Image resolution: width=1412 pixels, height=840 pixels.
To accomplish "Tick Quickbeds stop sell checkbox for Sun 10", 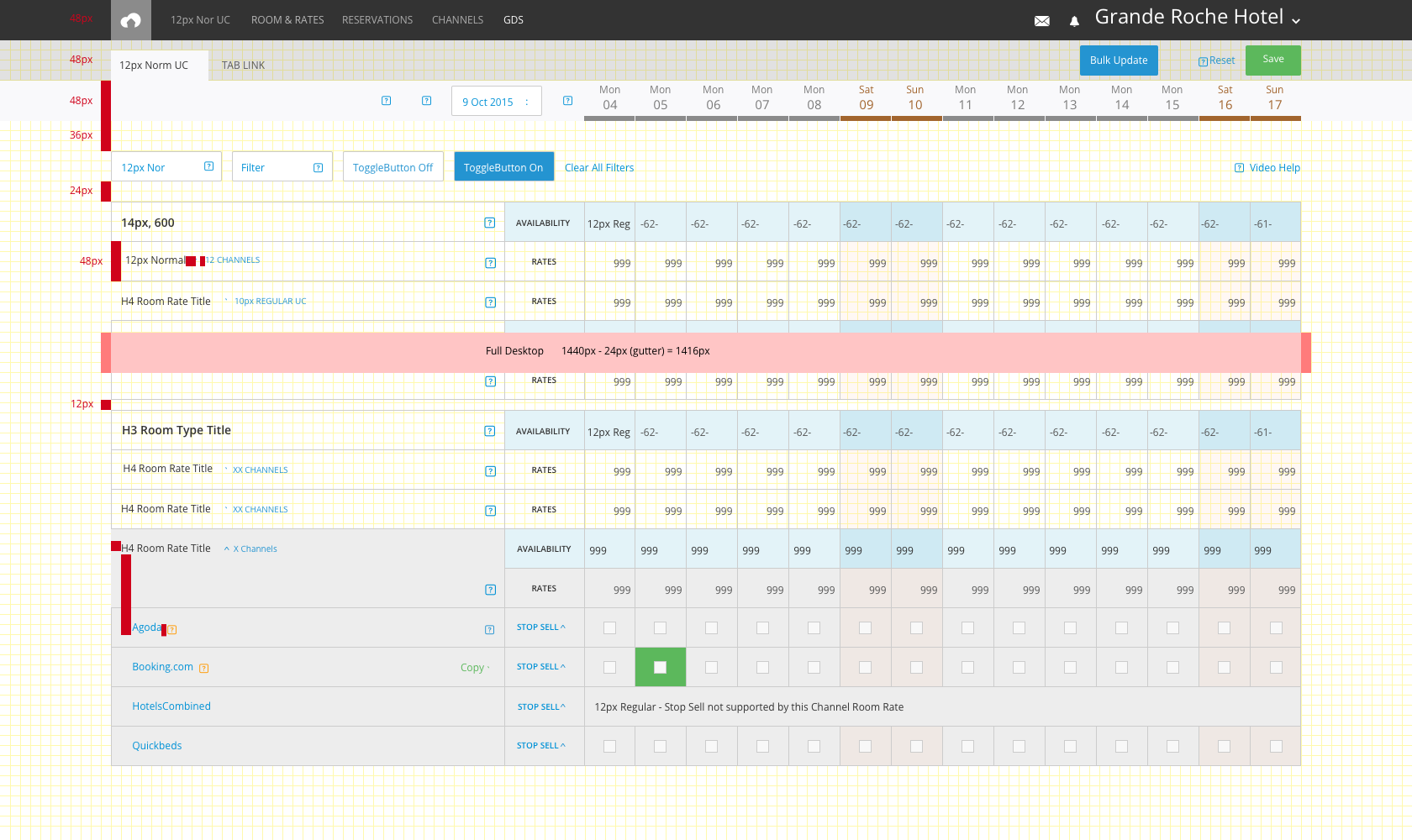I will (917, 746).
